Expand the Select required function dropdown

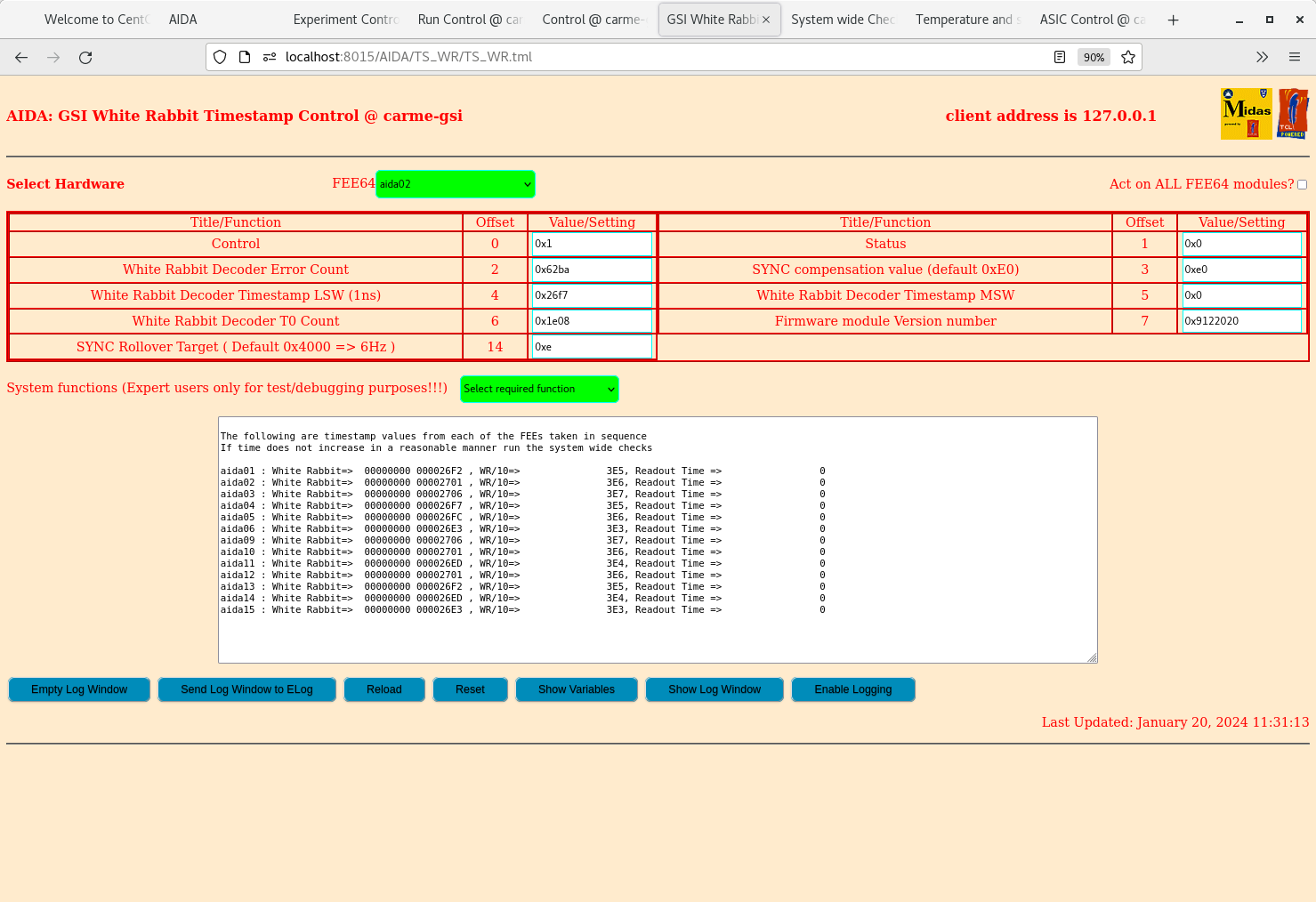click(539, 389)
